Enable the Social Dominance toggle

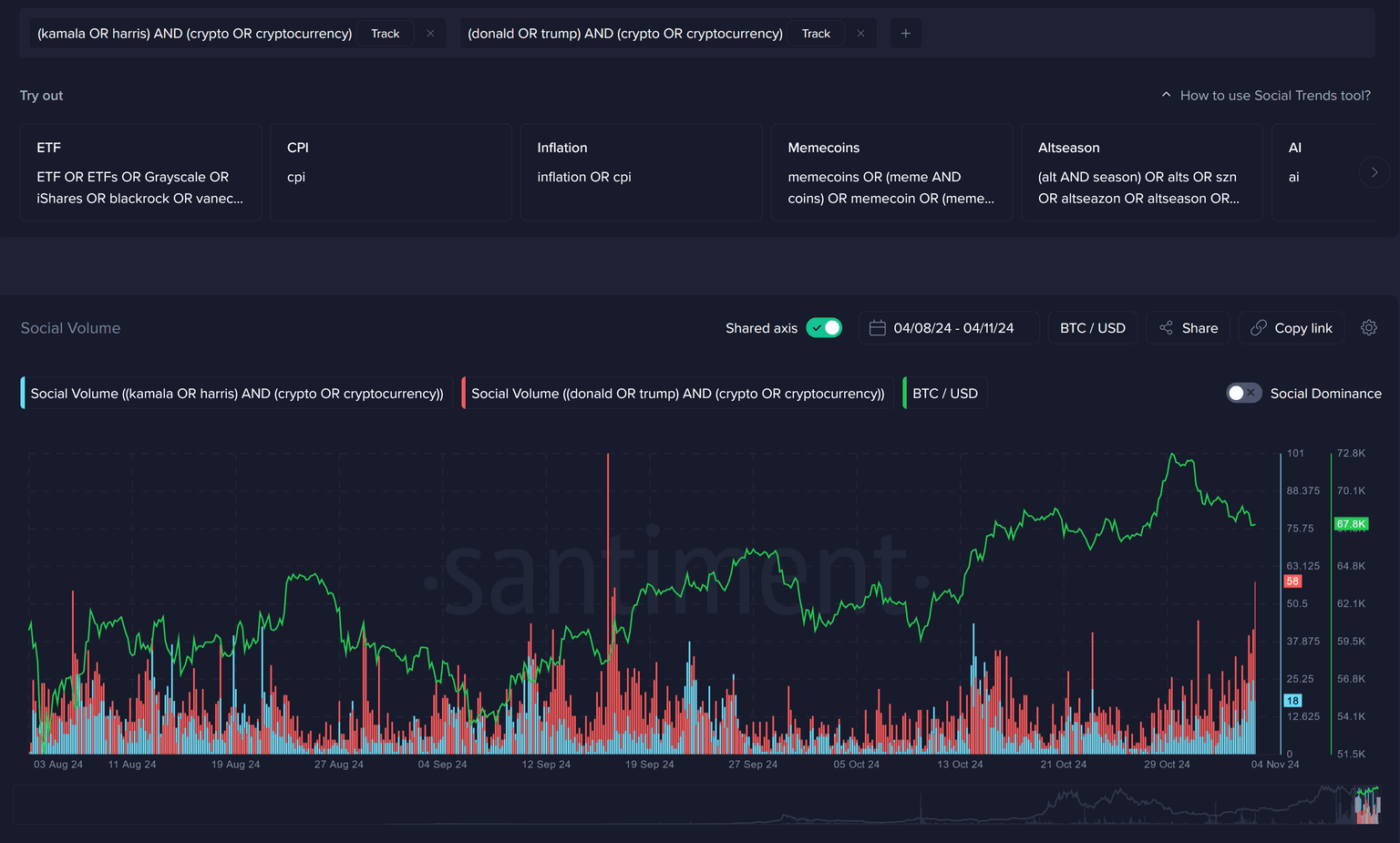pos(1243,393)
